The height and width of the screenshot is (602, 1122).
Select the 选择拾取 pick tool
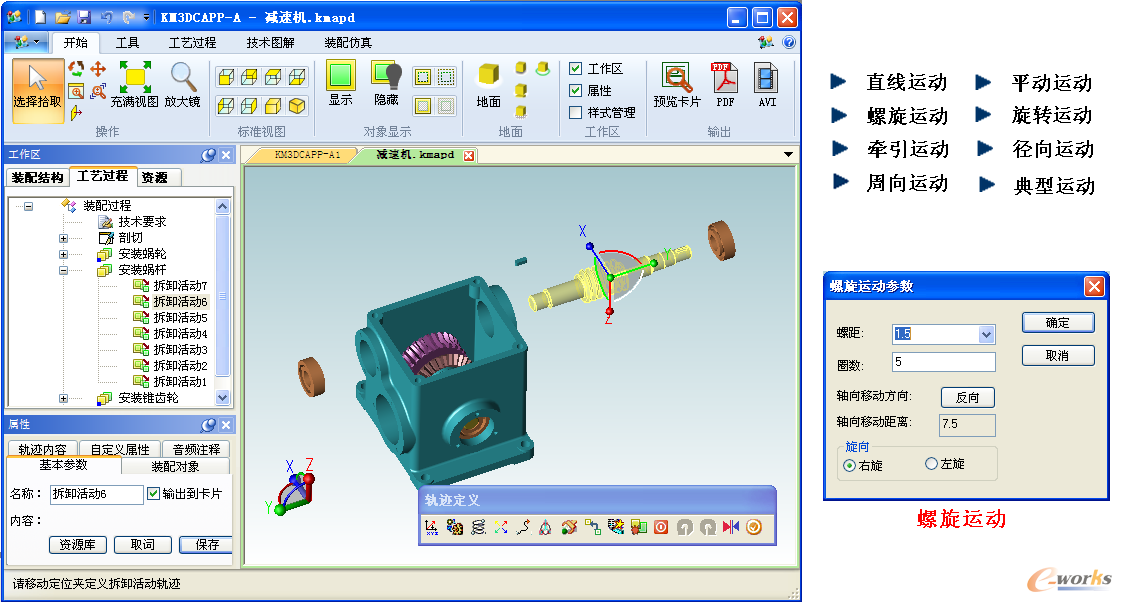(x=37, y=85)
